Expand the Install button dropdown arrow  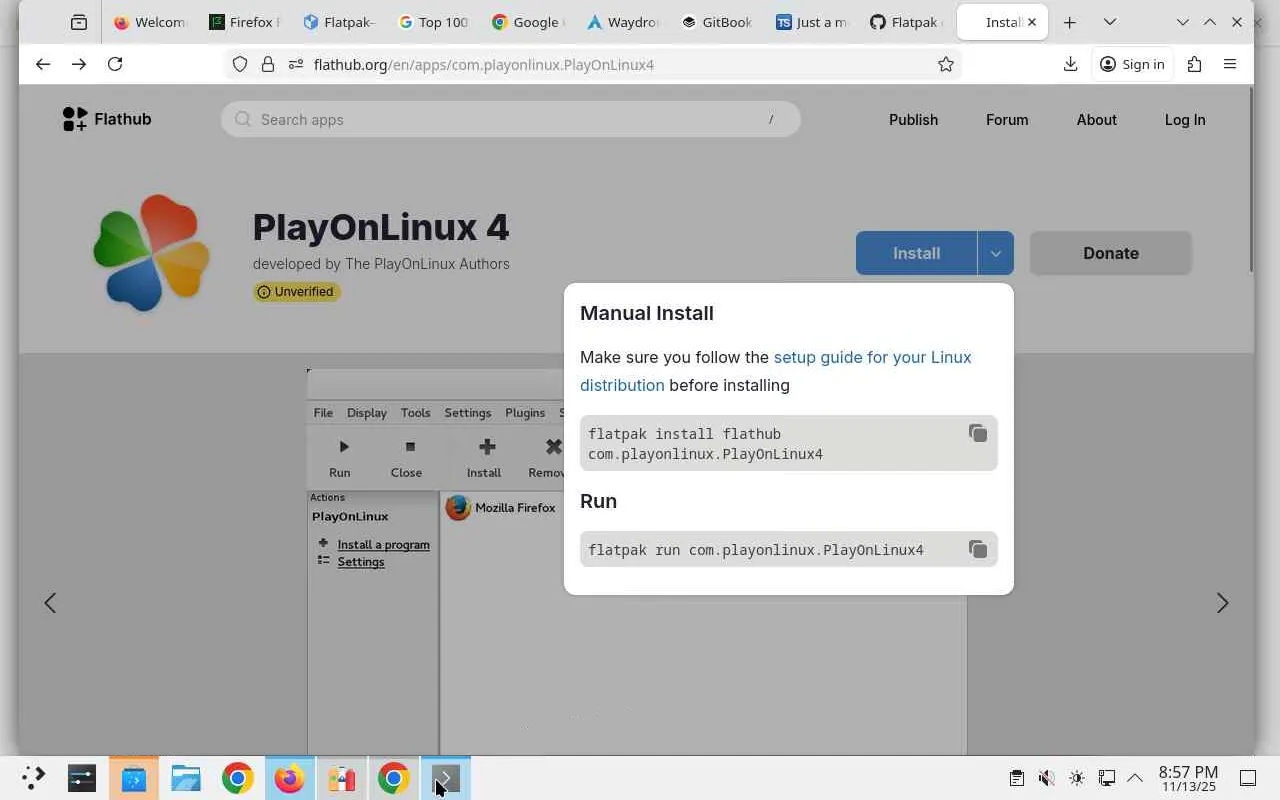995,253
